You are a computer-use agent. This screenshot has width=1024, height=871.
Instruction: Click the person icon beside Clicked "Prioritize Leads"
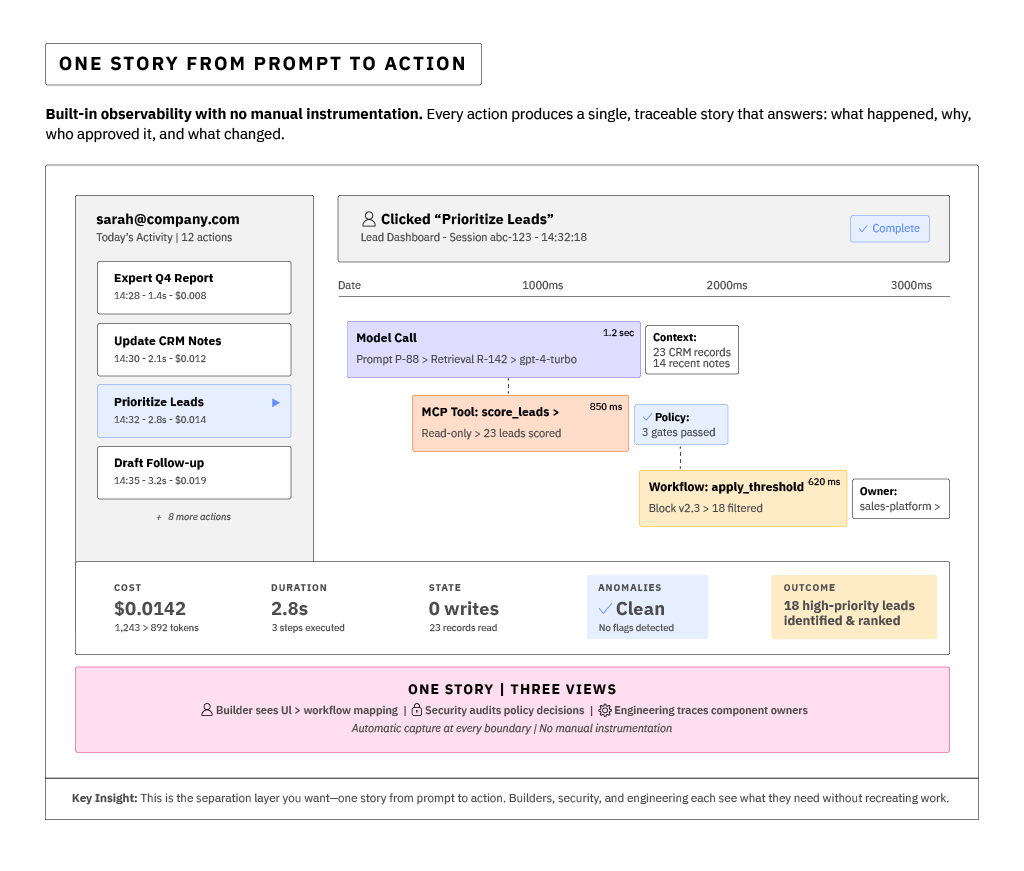[369, 218]
